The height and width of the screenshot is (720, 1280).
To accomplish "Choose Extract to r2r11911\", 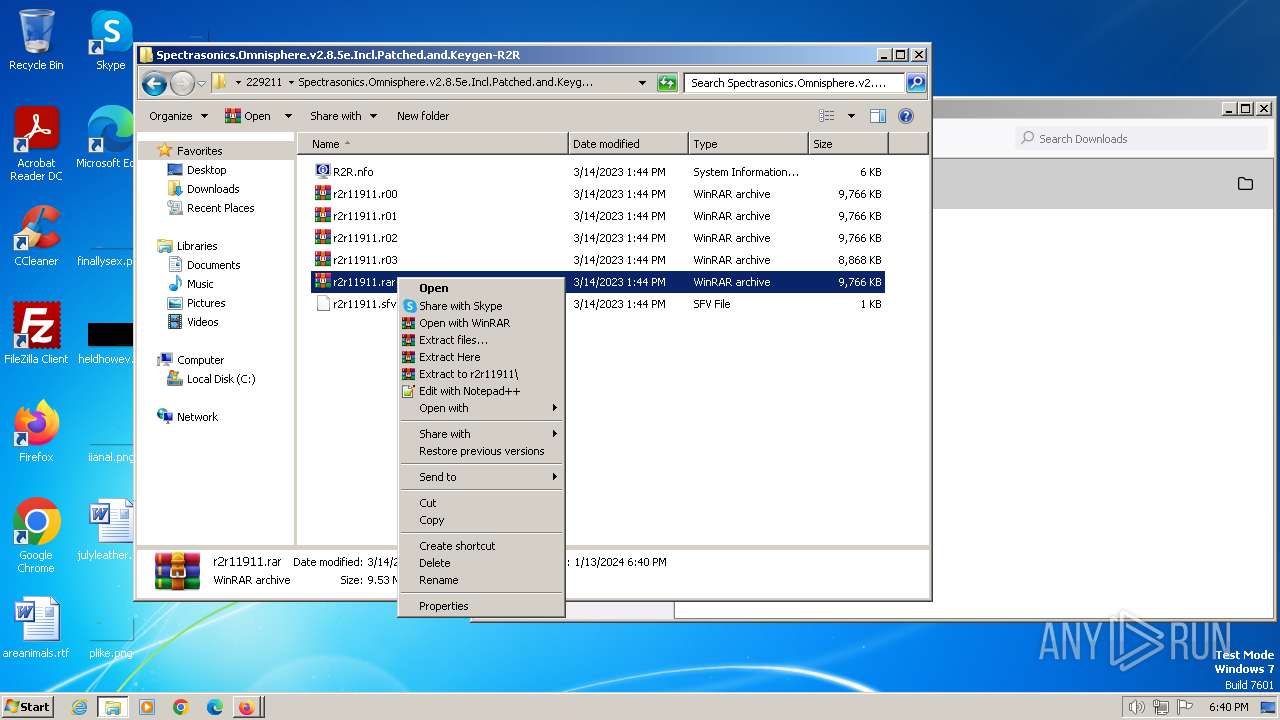I will 482,374.
